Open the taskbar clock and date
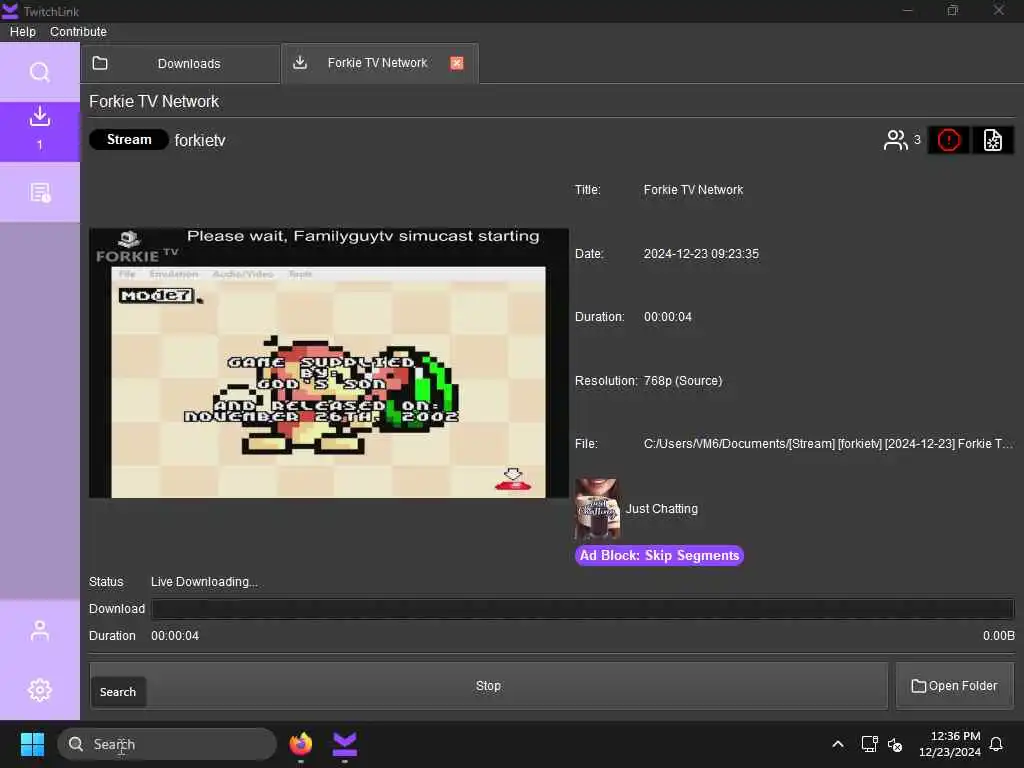The image size is (1024, 768). (x=950, y=744)
